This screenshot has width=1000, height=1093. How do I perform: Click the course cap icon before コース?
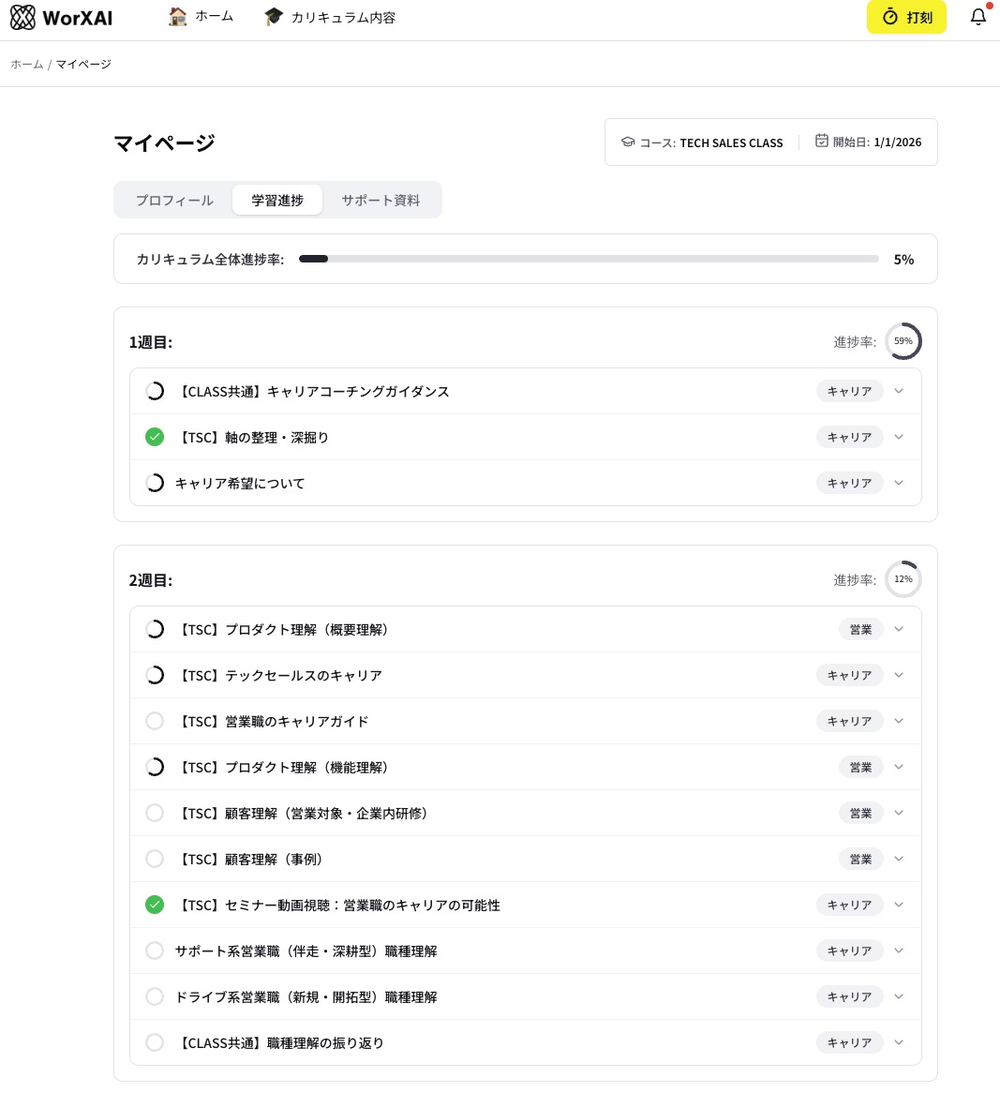click(x=628, y=142)
